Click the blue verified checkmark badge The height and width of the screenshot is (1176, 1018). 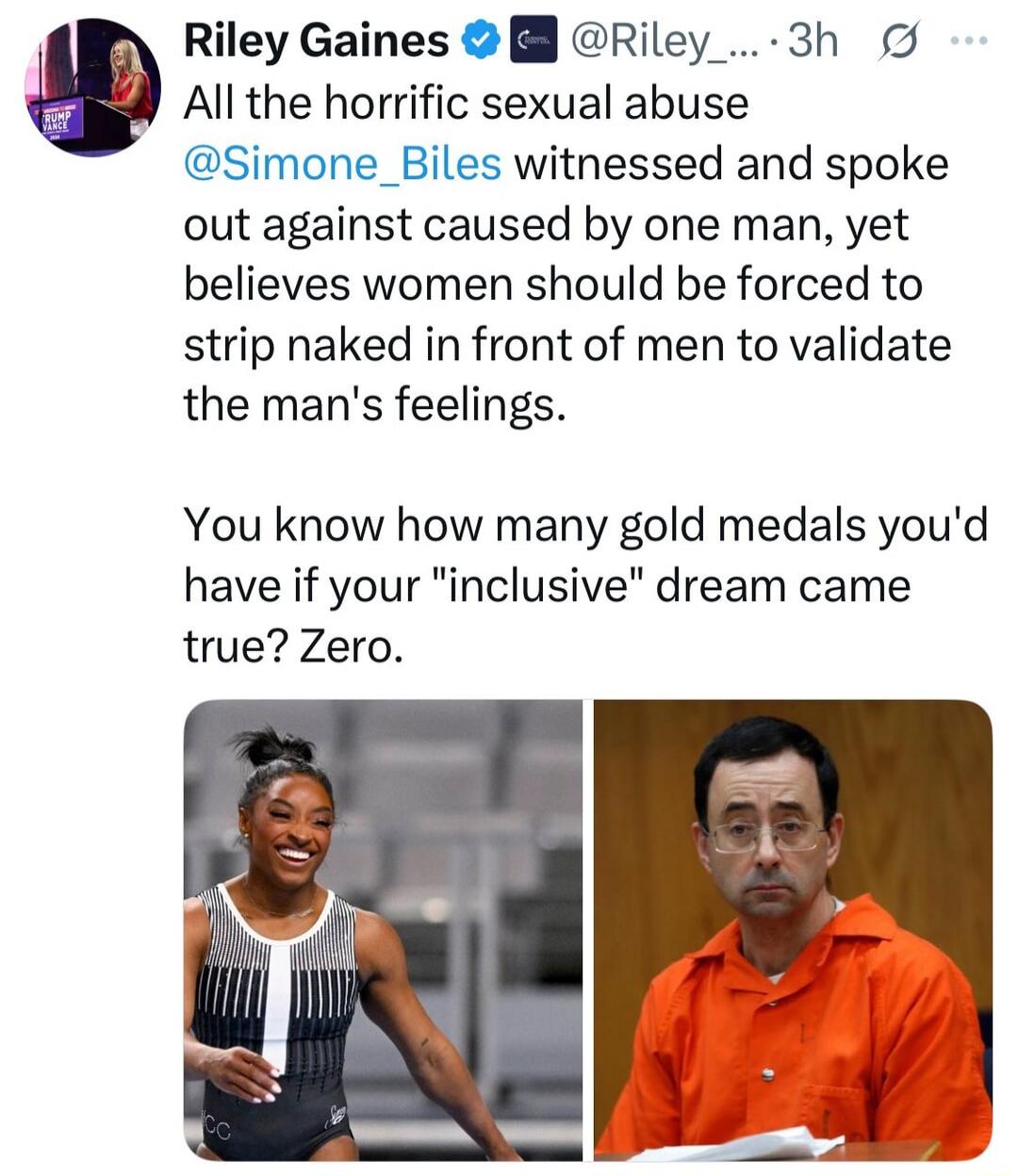(x=480, y=41)
